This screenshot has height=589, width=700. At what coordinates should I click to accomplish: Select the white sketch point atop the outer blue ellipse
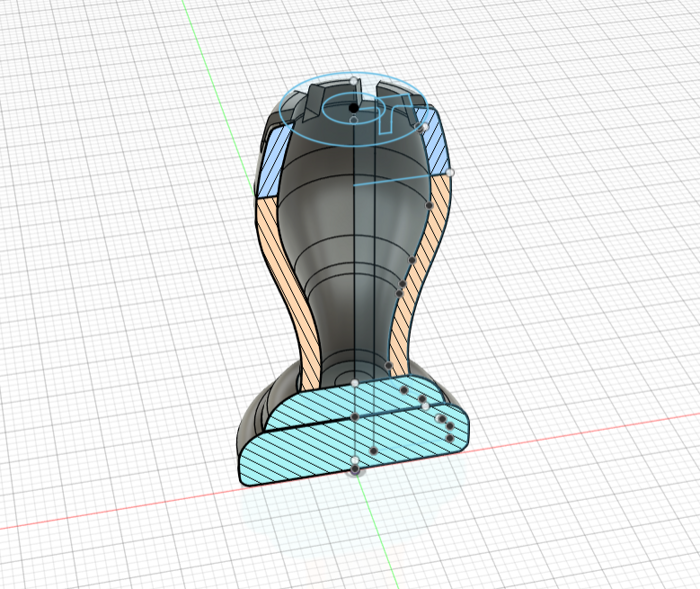coord(354,81)
